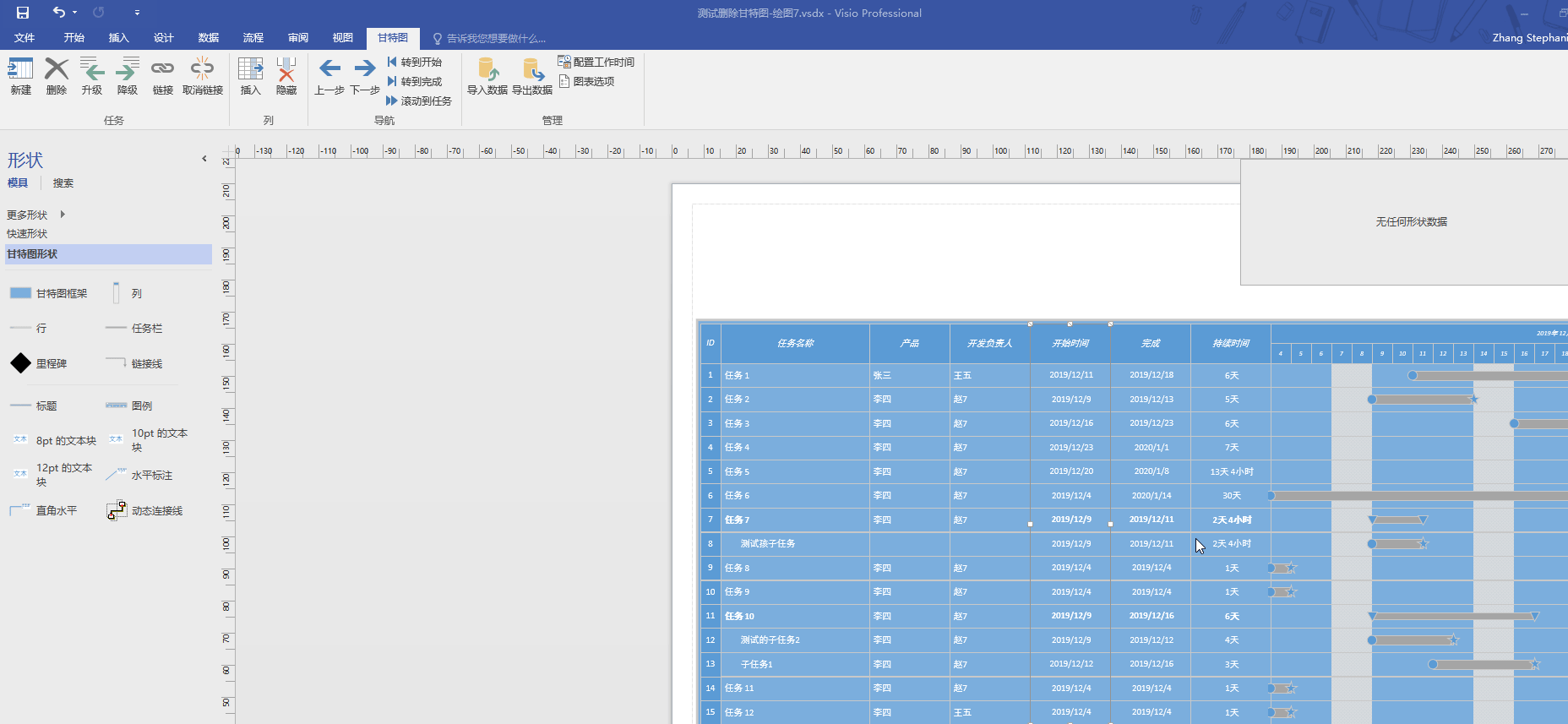Click the 新建 (New task) icon
Viewport: 1568px width, 724px height.
coord(20,76)
